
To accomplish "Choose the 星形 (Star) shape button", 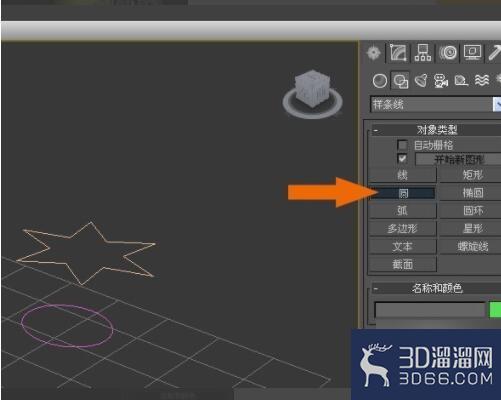I will pyautogui.click(x=472, y=229).
